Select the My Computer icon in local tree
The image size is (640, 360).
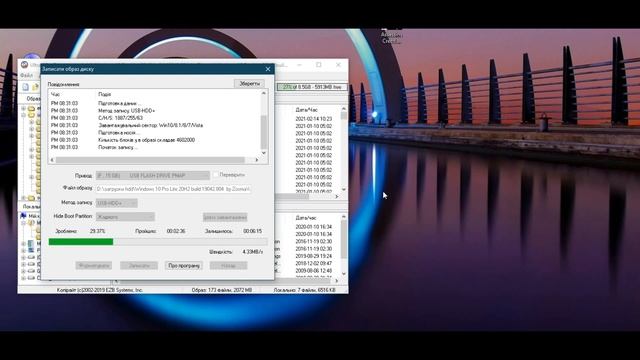click(23, 216)
